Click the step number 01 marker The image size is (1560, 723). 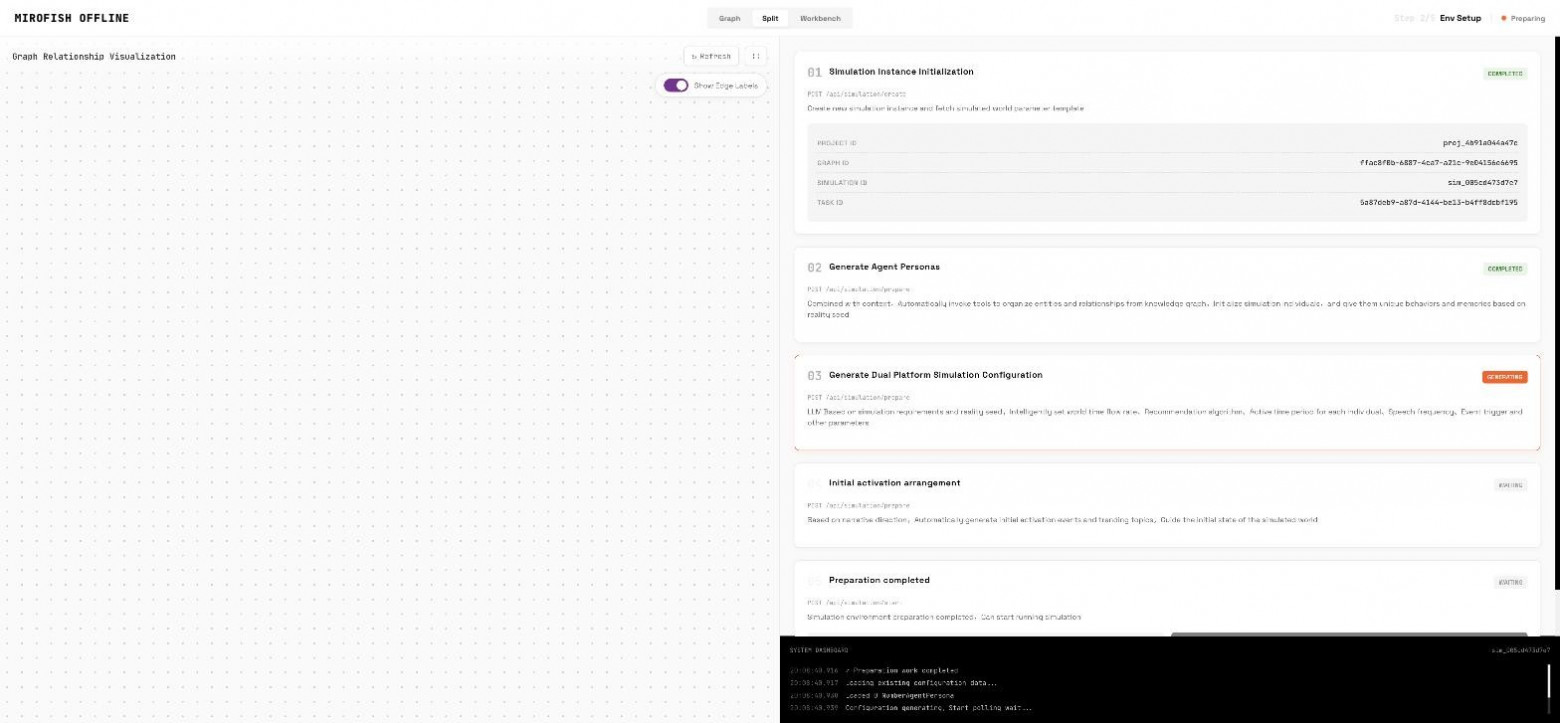click(x=814, y=73)
